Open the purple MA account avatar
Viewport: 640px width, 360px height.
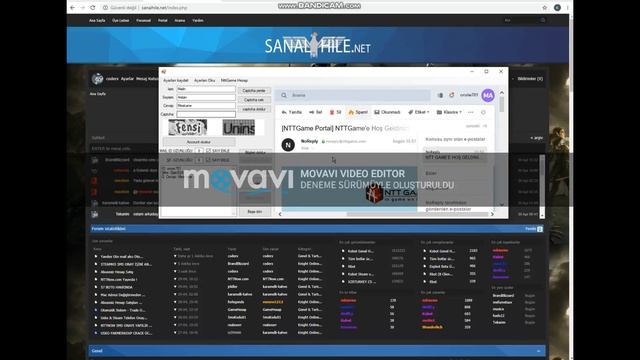[488, 95]
